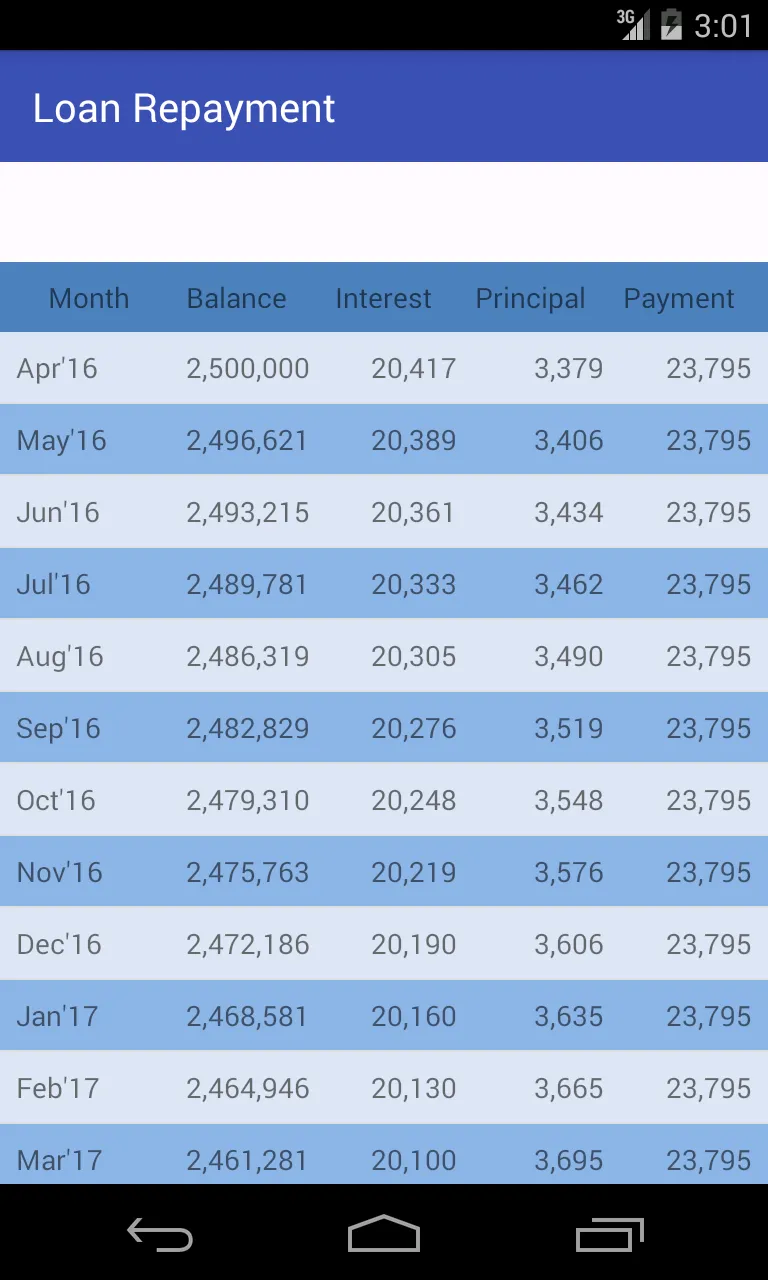
Task: Tap the battery icon in status bar
Action: 671,24
